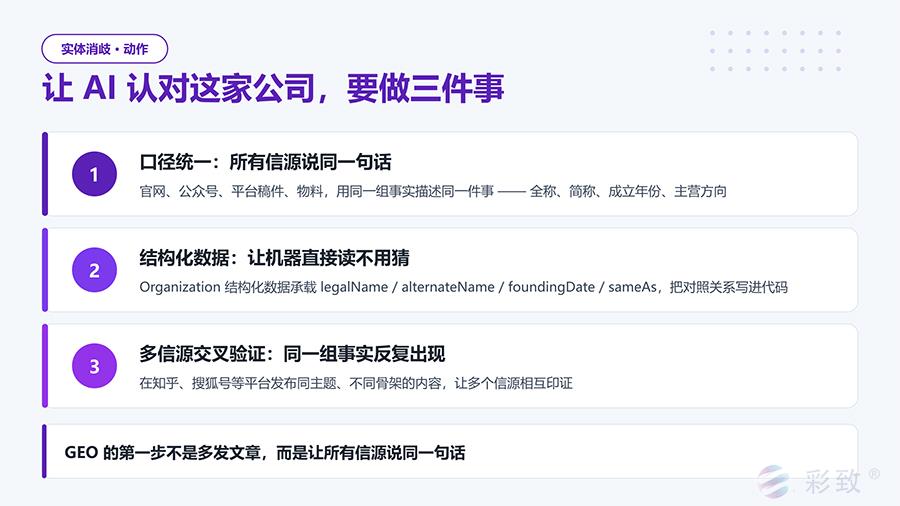Viewport: 900px width, 506px height.
Task: Select the line starting with Organization 结构化数据承载
Action: pos(463,287)
